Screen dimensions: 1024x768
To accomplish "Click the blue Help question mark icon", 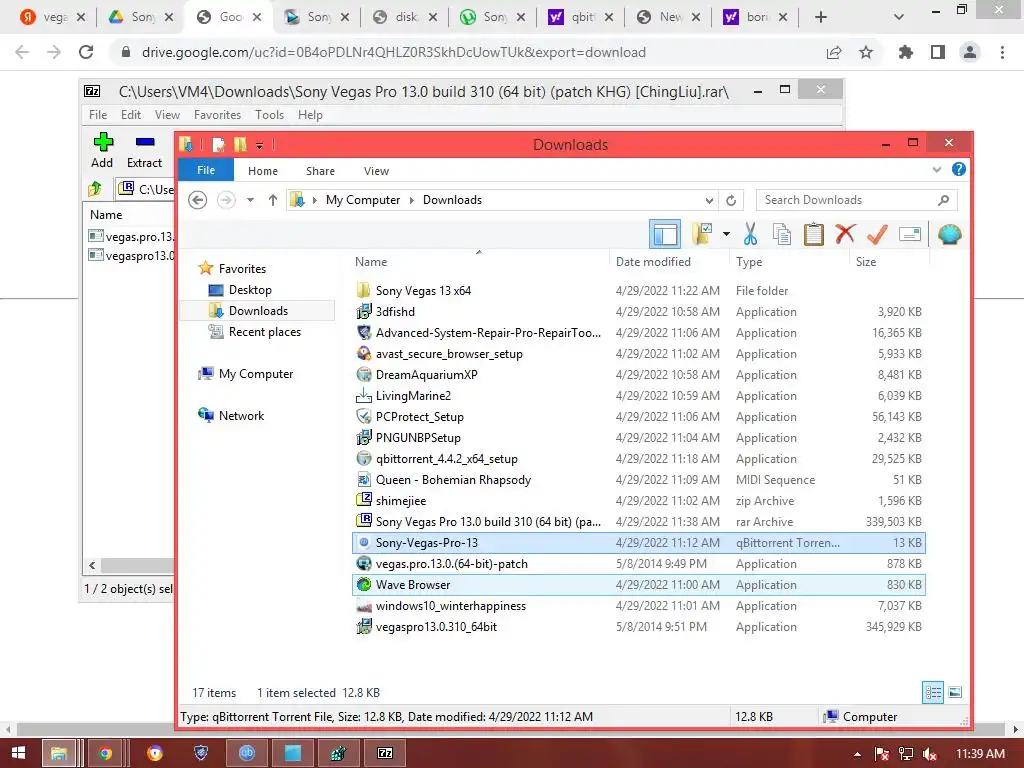I will click(x=958, y=169).
